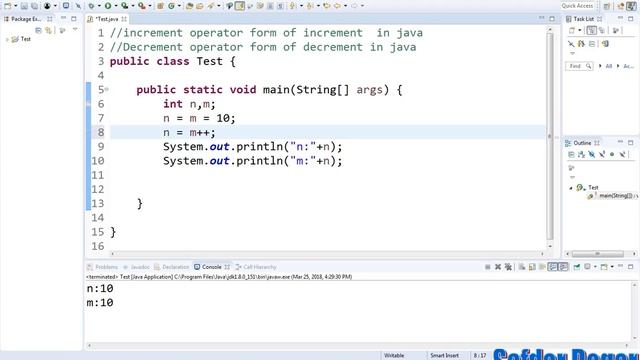This screenshot has width=640, height=360.
Task: Click Outline horizontal scrollbar thumb
Action: tap(598, 254)
